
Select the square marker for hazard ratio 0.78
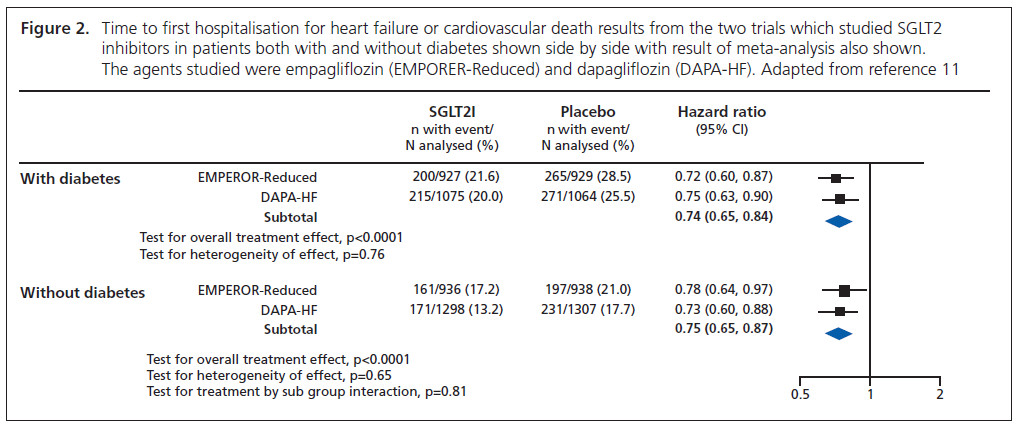tap(844, 291)
